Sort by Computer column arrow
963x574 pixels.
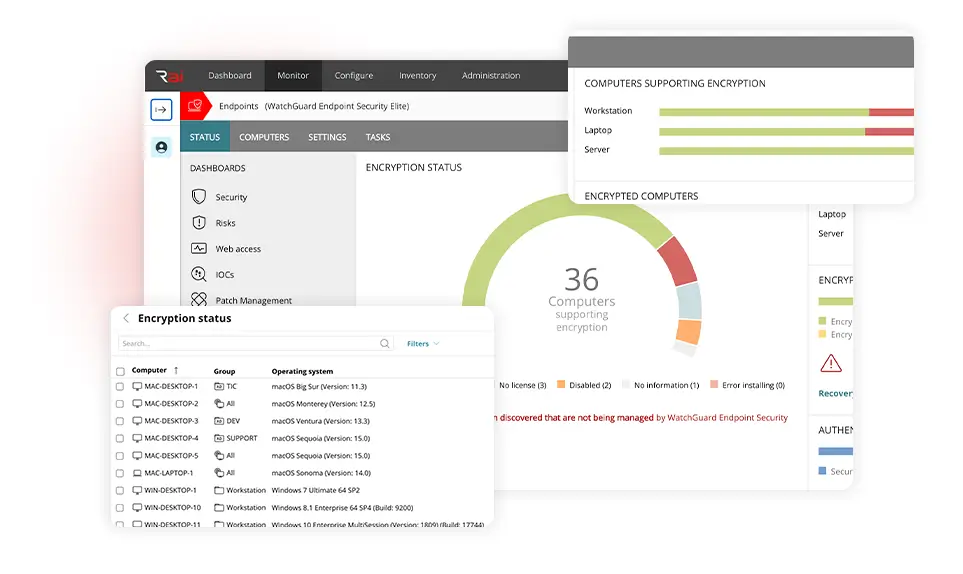coord(176,370)
